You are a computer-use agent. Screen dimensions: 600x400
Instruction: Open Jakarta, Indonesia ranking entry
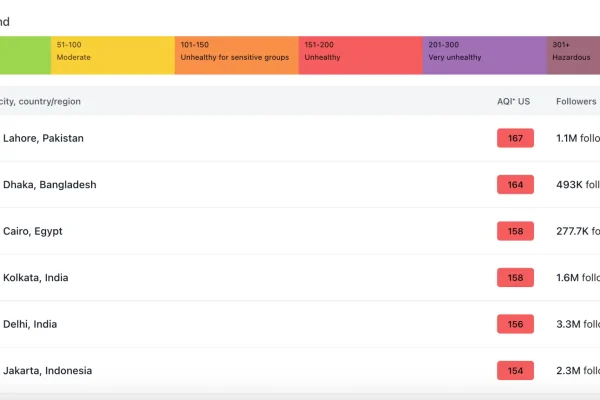[47, 371]
